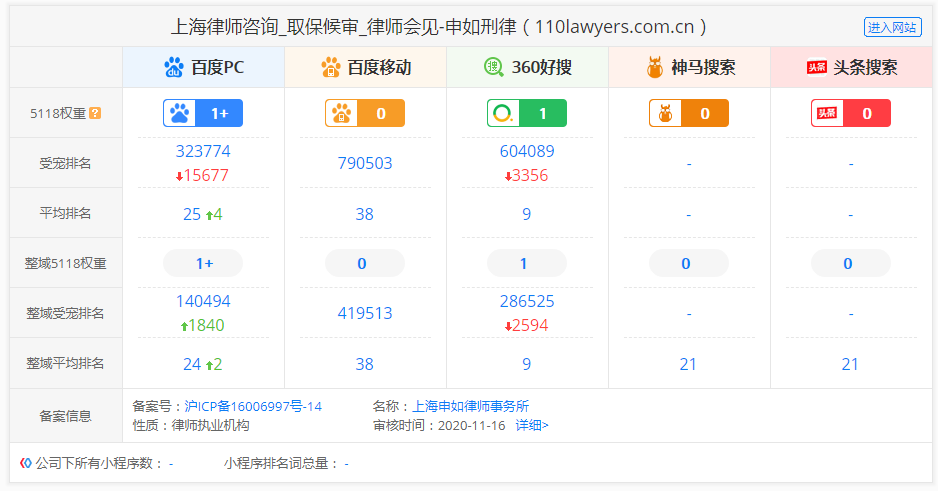Screen dimensions: 938x491
Task: Select the 百度移动 column header
Action: [x=366, y=67]
